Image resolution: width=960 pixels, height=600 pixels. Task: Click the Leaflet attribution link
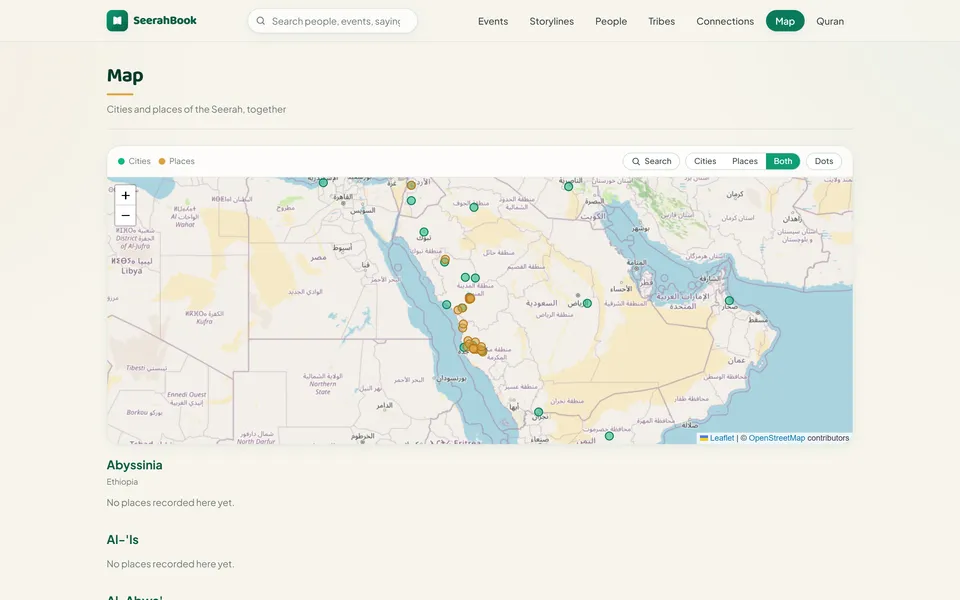[x=722, y=438]
